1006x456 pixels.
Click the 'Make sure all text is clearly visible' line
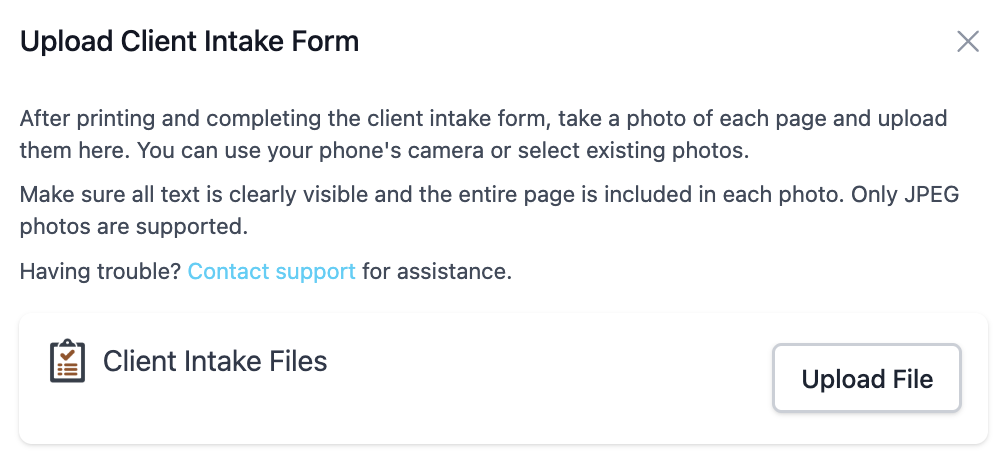coord(489,194)
